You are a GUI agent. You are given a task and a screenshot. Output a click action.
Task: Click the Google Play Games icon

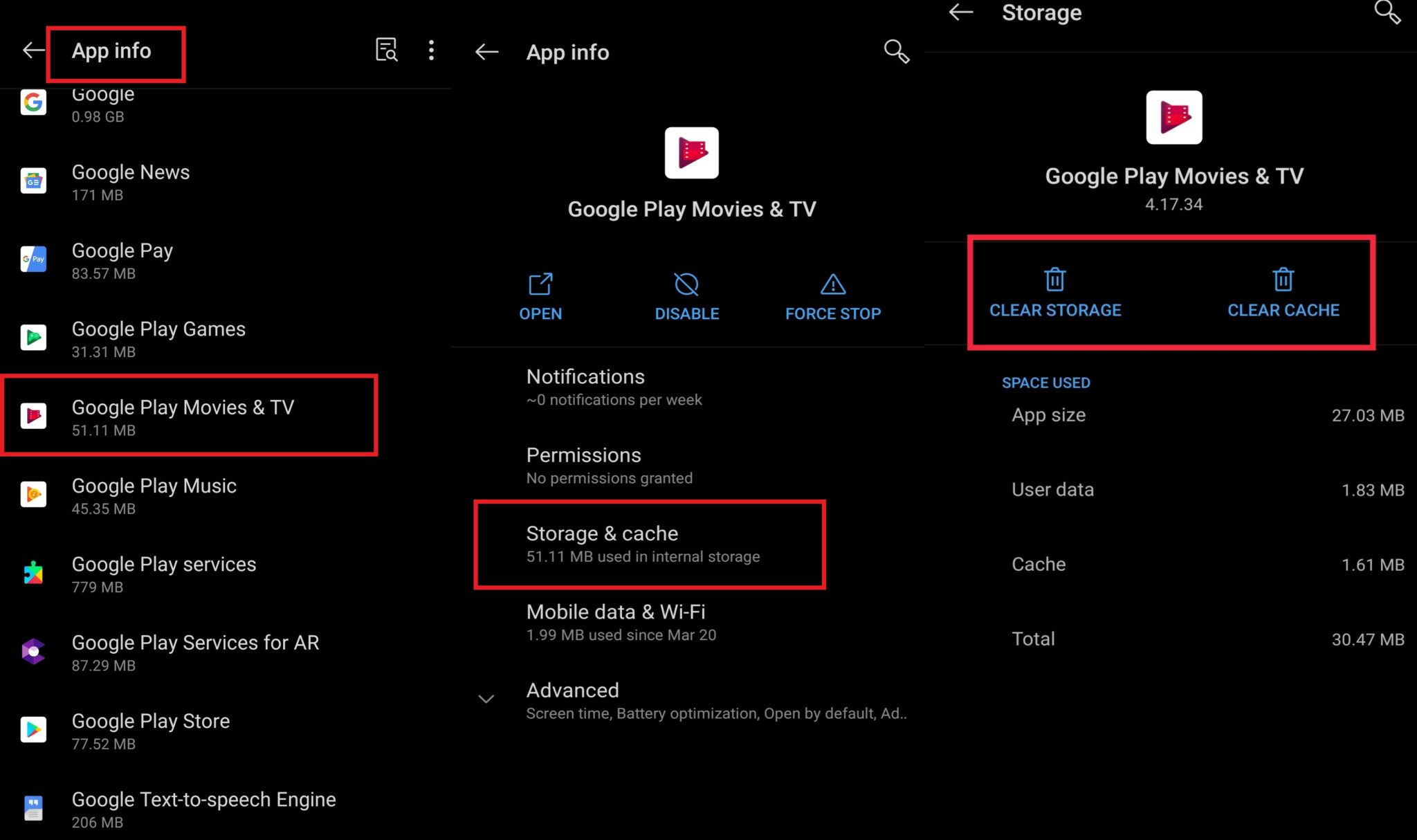coord(33,338)
